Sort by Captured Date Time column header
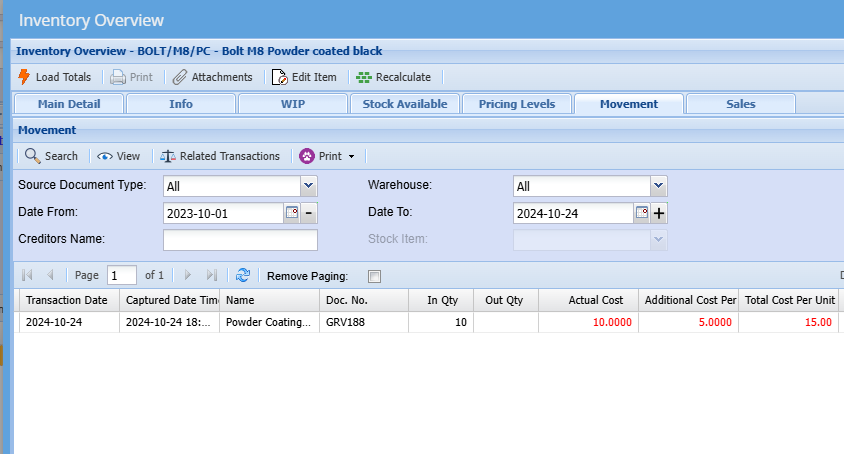Image resolution: width=844 pixels, height=454 pixels. pos(170,300)
